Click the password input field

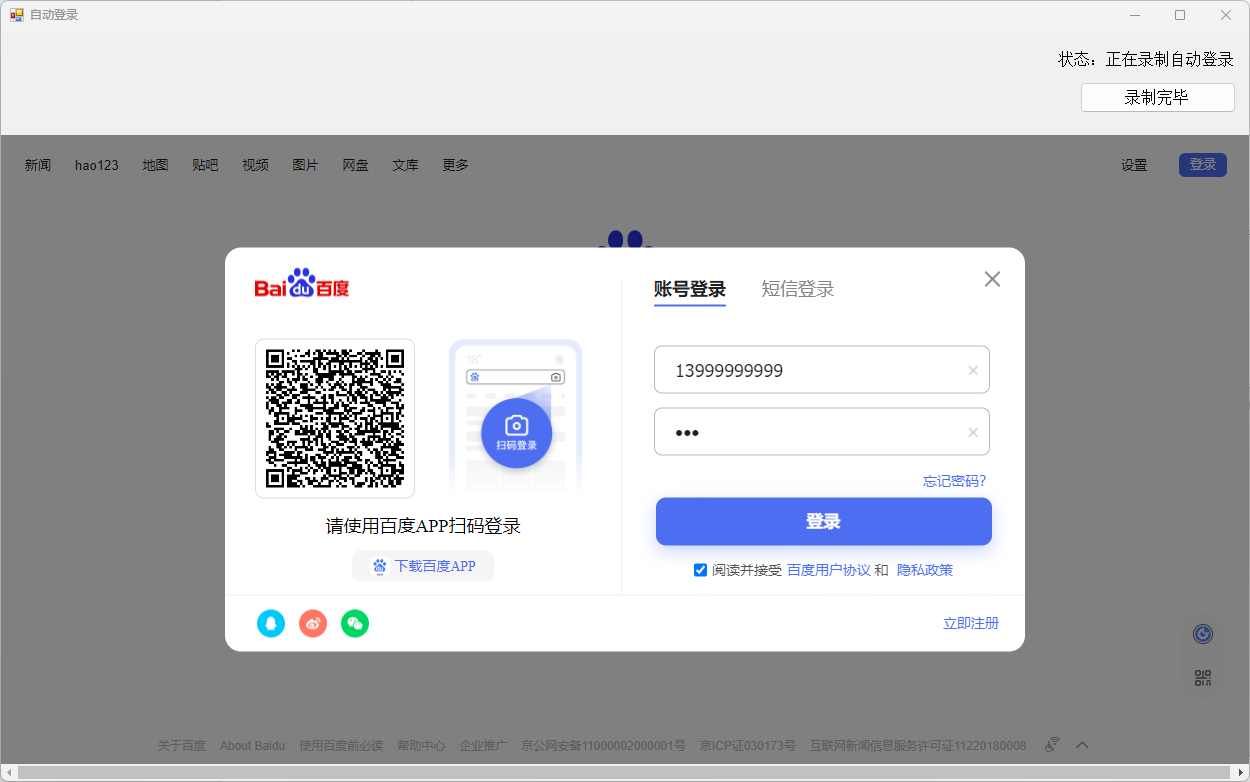822,432
